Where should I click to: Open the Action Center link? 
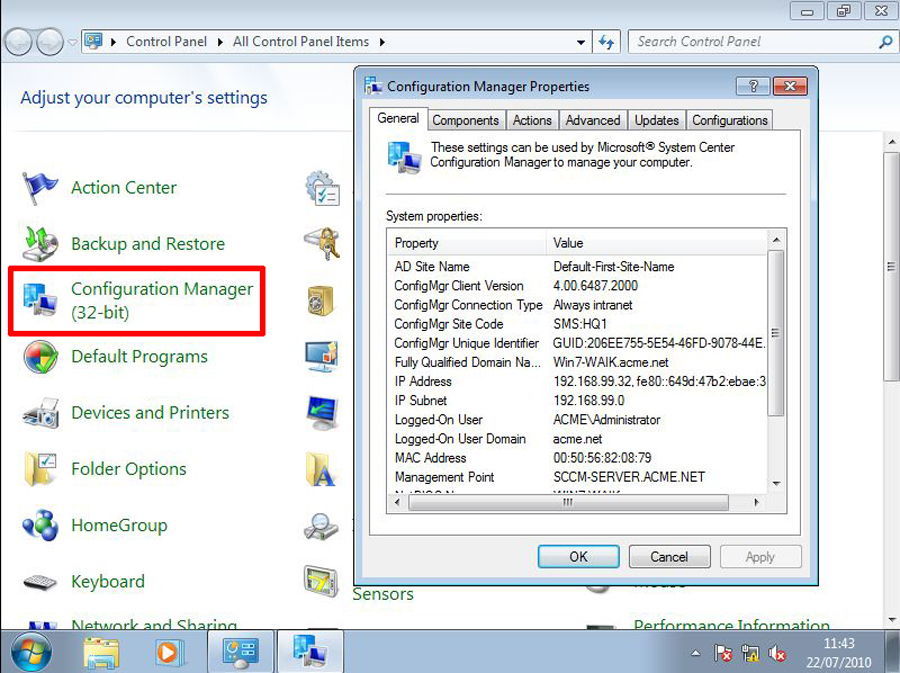click(x=124, y=188)
